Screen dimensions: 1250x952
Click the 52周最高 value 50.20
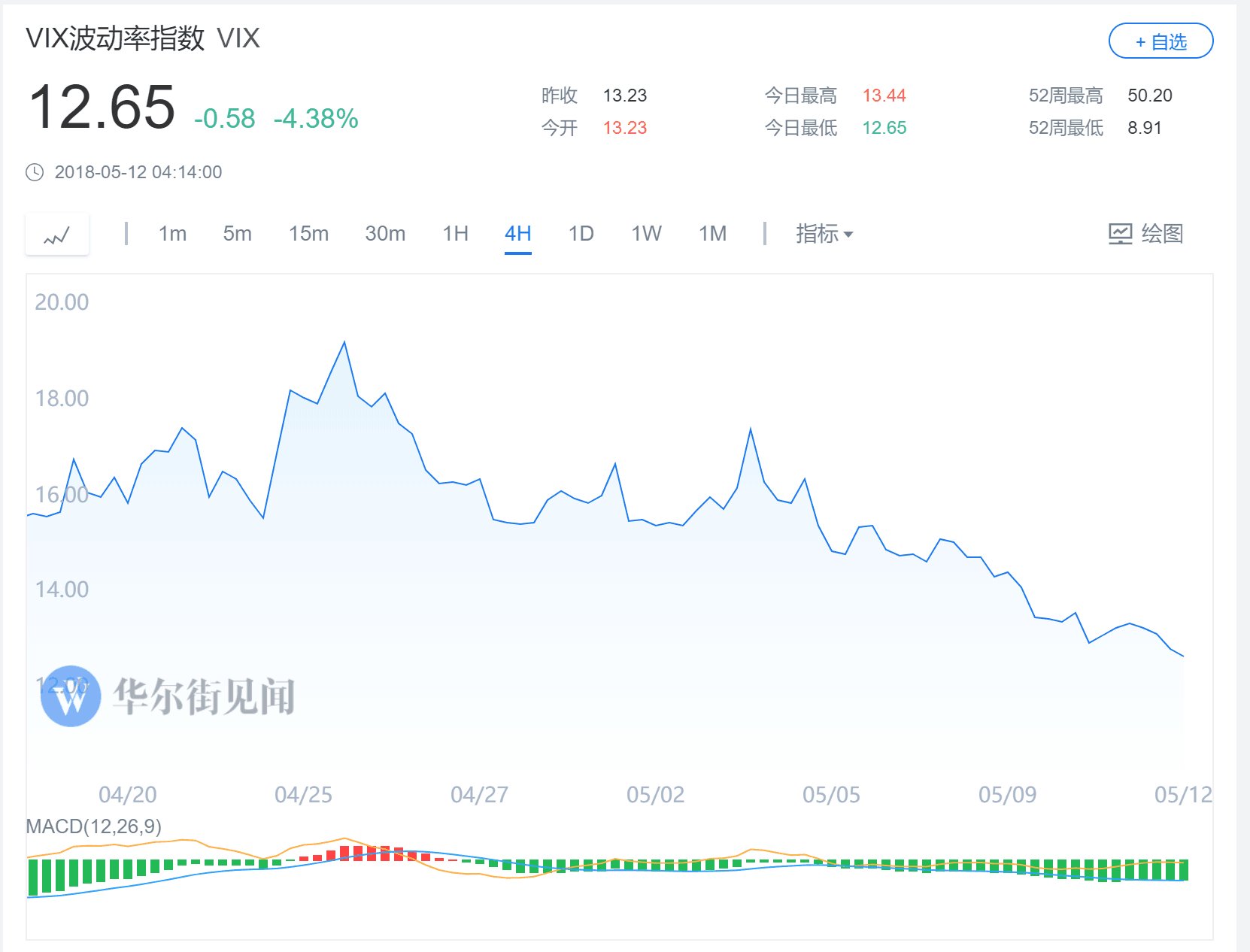tap(1150, 96)
